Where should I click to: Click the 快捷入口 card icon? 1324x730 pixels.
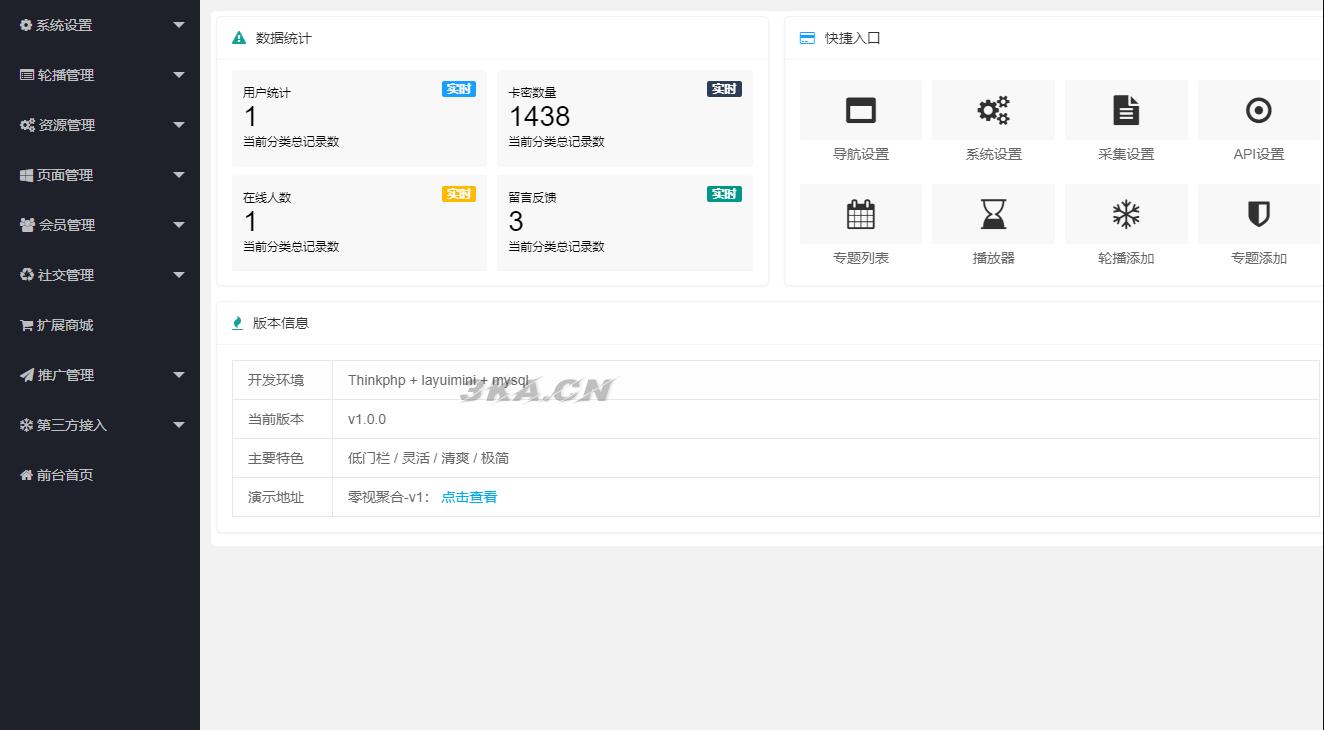[807, 38]
